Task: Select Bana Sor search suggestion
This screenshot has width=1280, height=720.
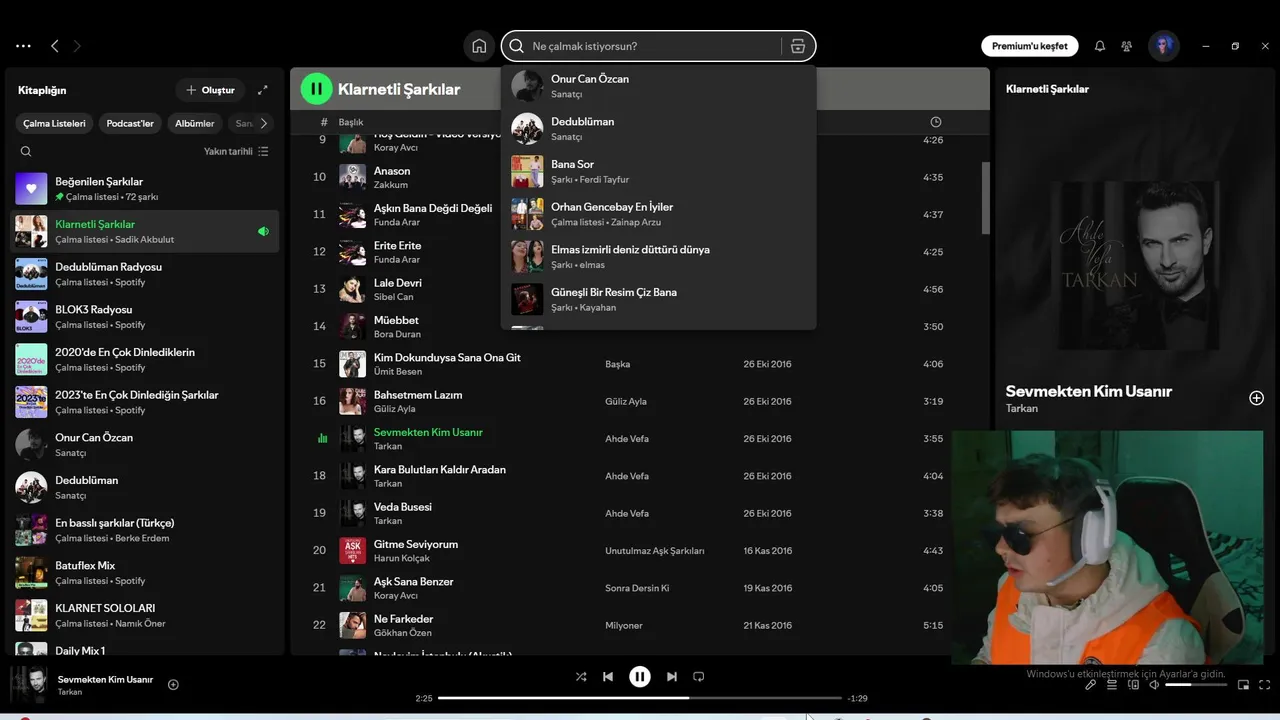Action: click(659, 172)
